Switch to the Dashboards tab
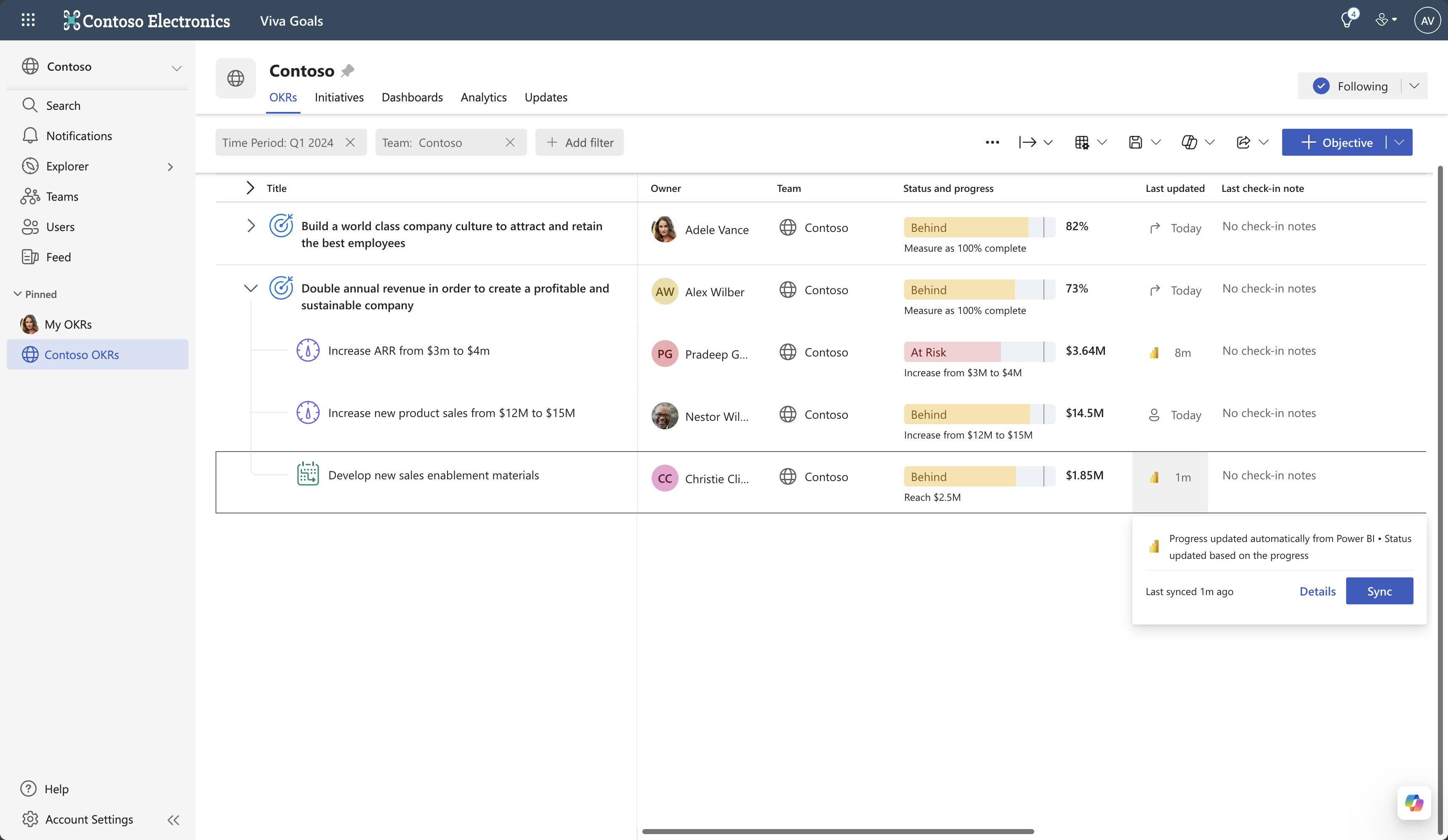This screenshot has width=1448, height=840. [412, 97]
